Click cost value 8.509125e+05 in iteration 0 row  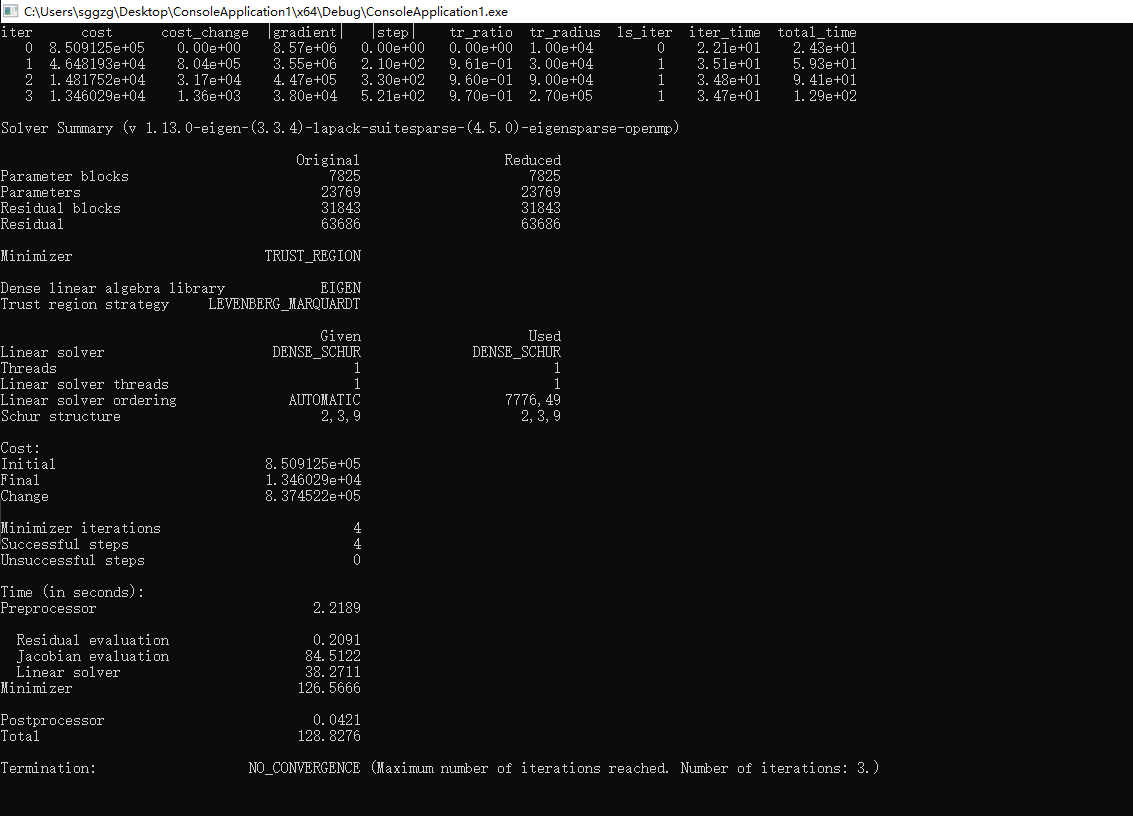tap(97, 48)
